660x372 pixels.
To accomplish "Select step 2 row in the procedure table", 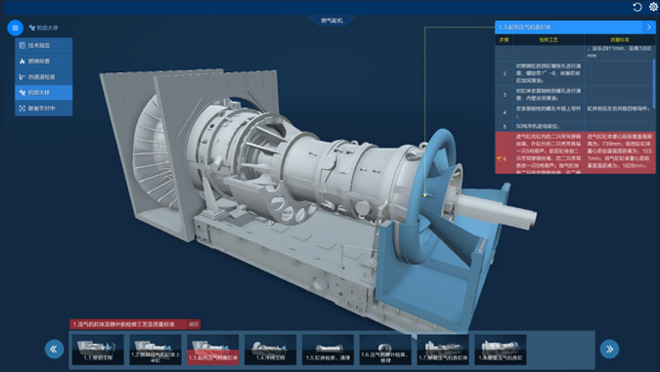I will point(574,73).
